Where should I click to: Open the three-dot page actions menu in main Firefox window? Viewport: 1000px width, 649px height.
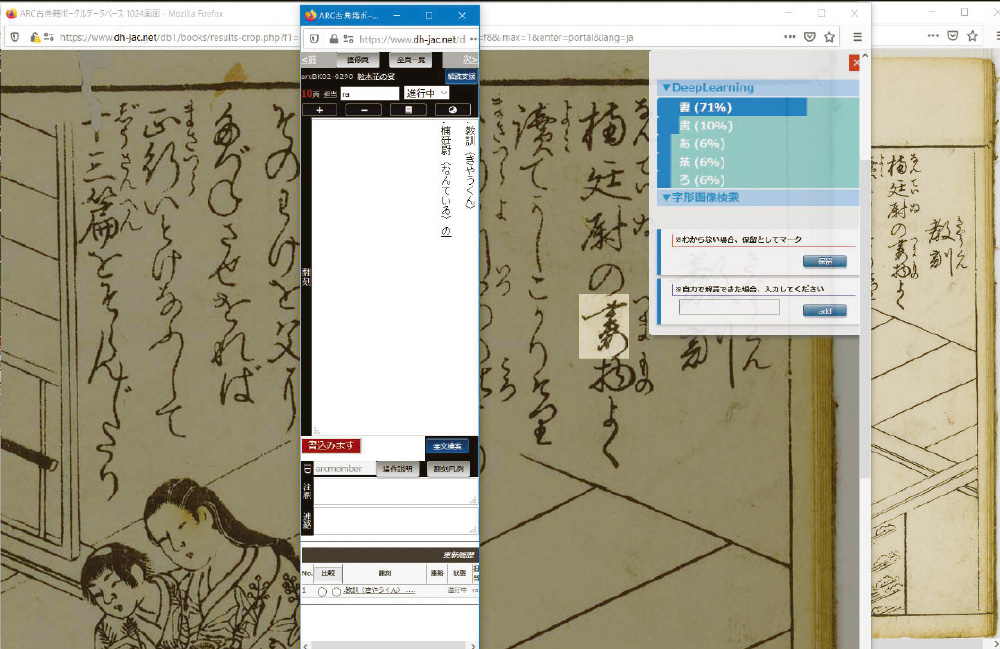tap(790, 37)
